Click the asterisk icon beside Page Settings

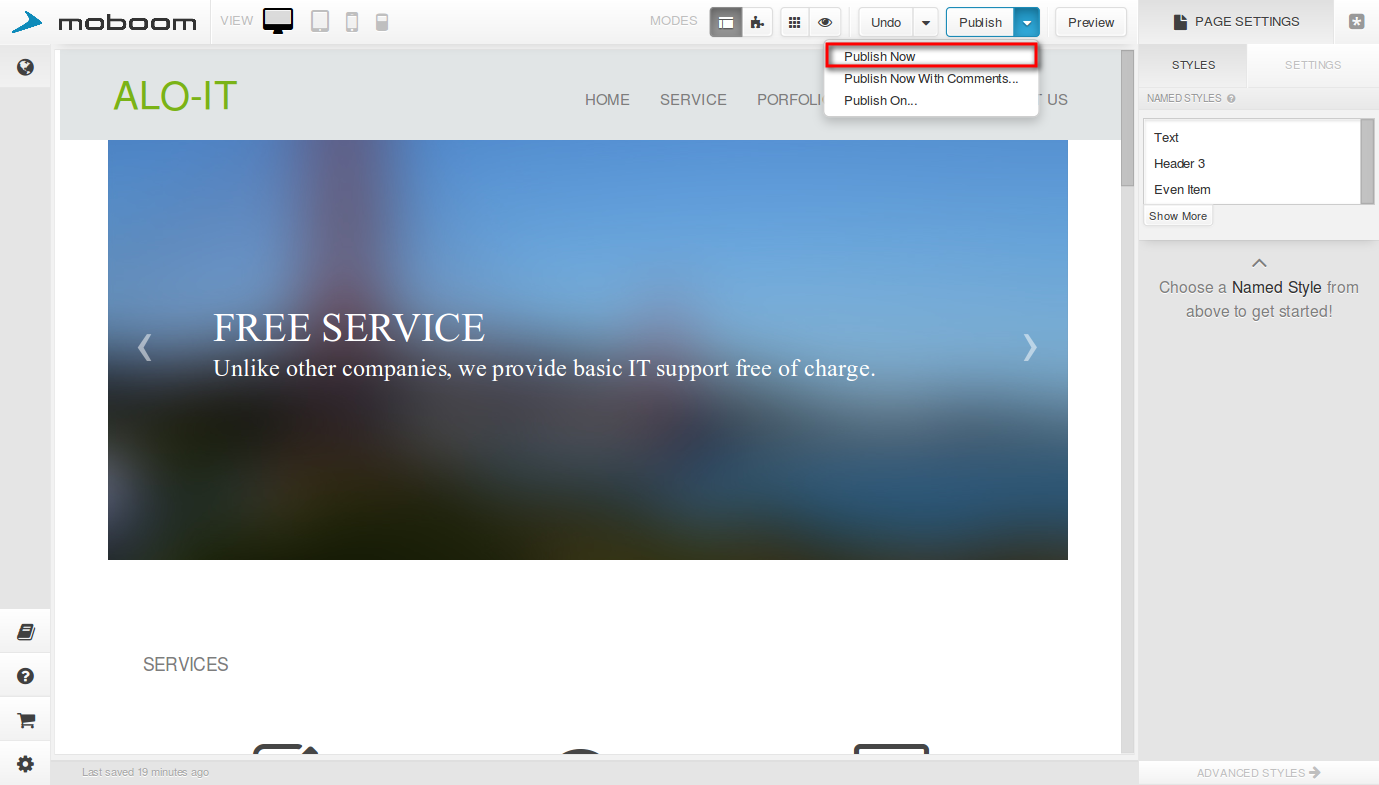1356,22
